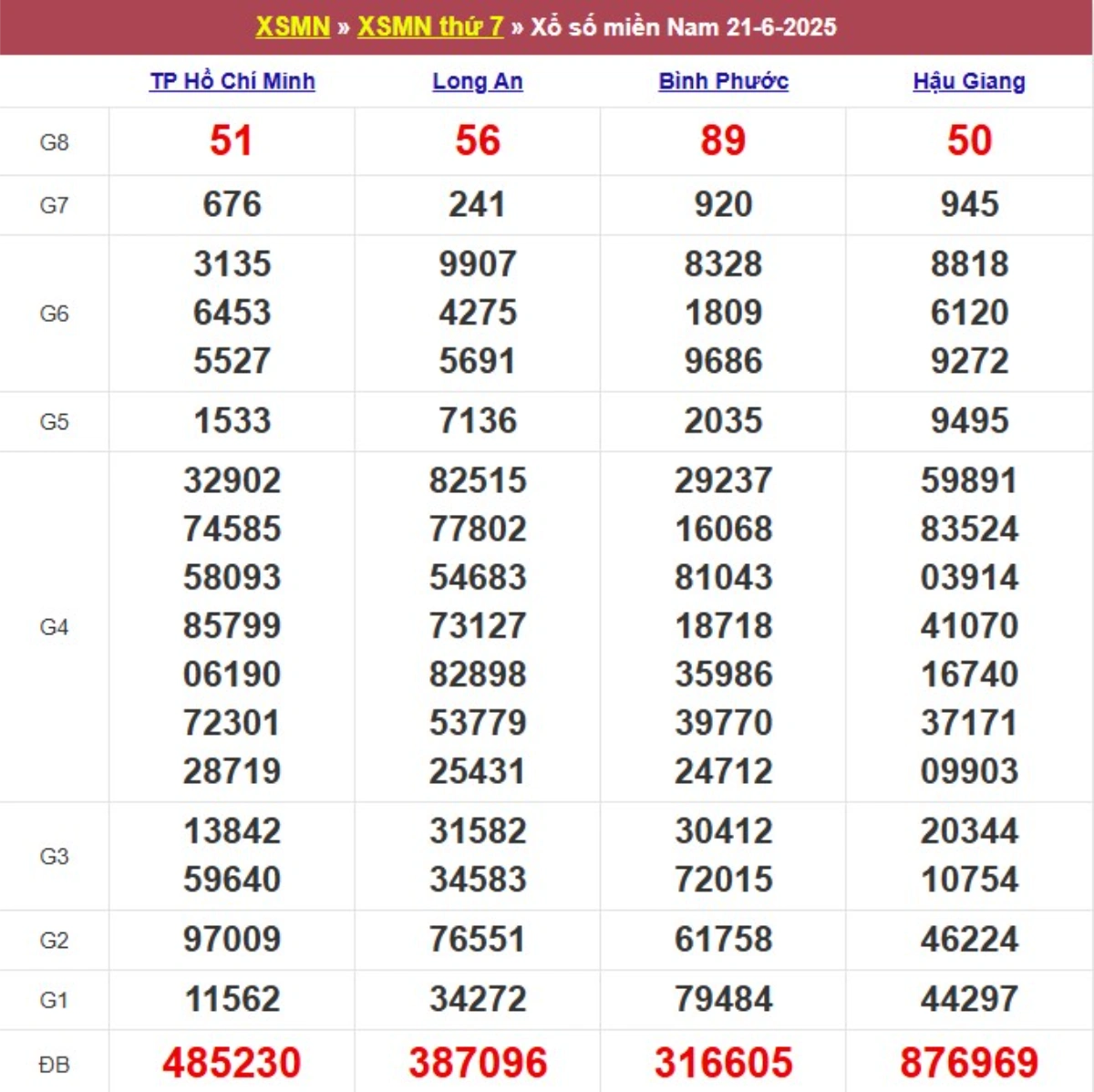Select G2 number 46224
1094x1092 pixels.
pos(969,940)
